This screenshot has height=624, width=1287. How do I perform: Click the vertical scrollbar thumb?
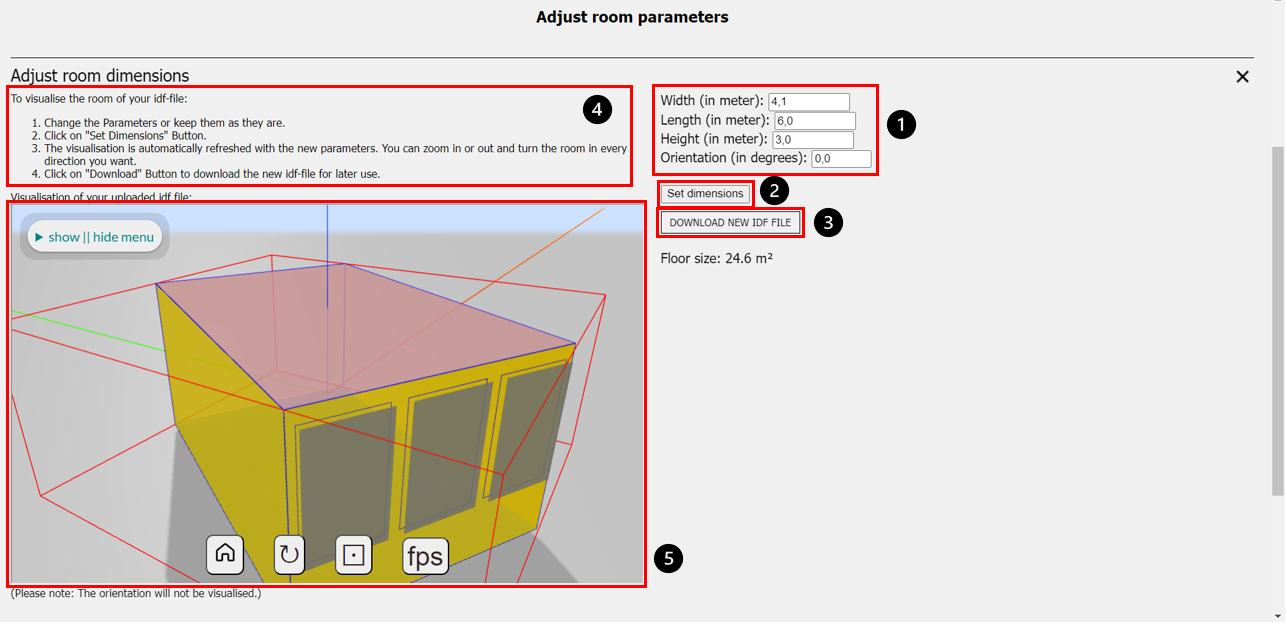(1277, 320)
